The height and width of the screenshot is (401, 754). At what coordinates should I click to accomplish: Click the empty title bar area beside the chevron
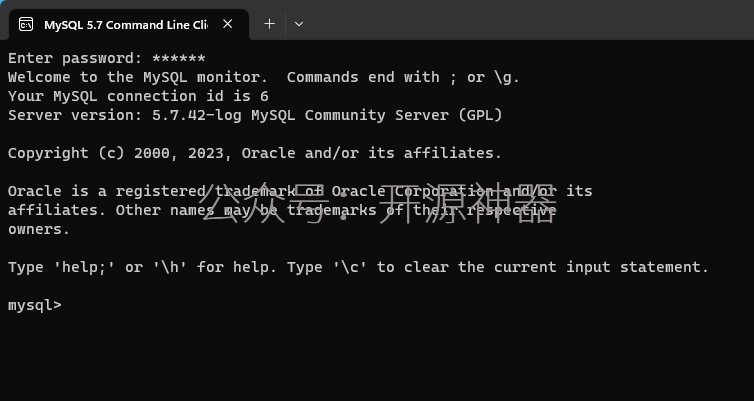tap(529, 20)
